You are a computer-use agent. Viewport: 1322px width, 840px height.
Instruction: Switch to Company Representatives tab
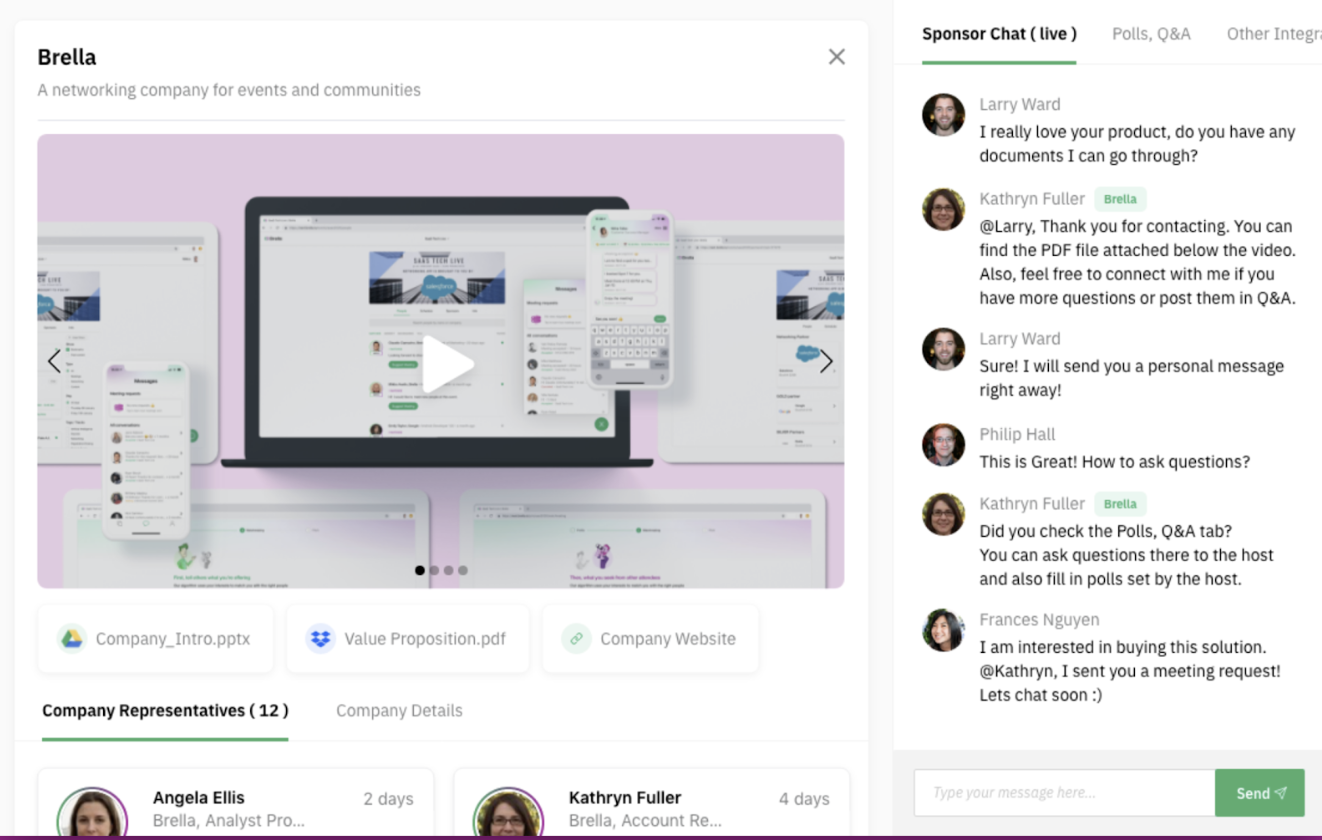point(165,711)
